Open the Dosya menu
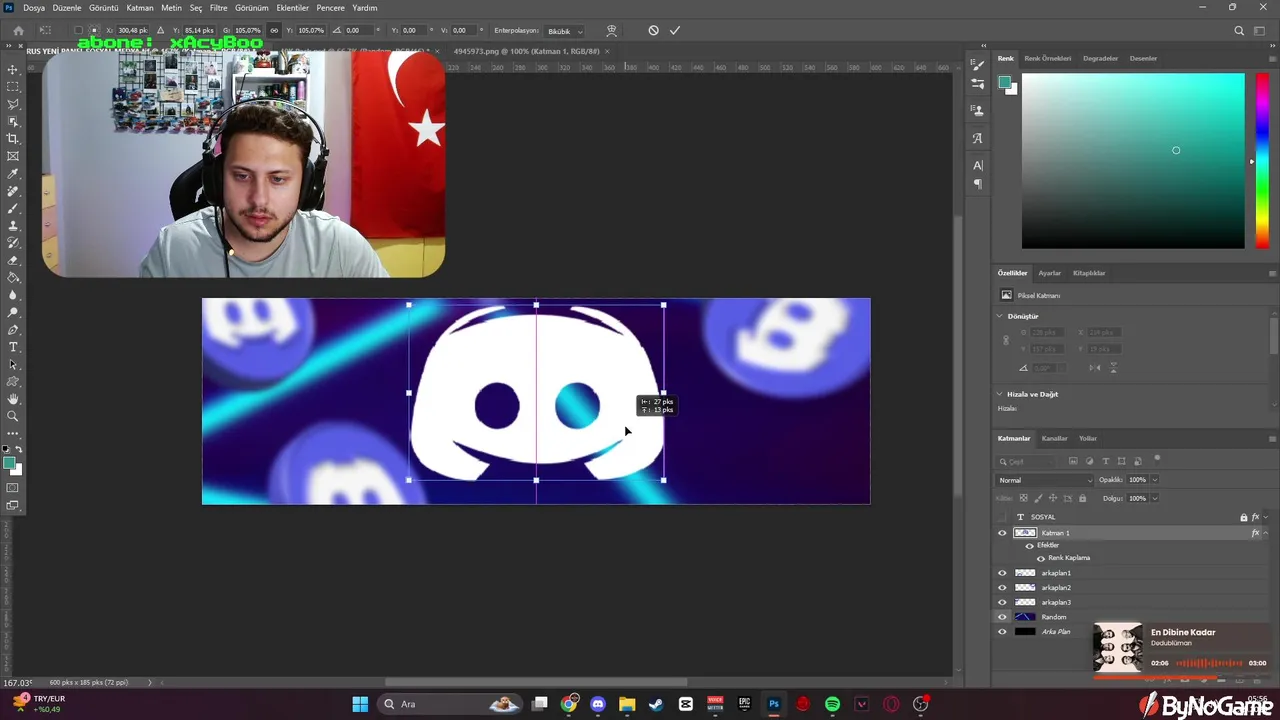 (x=34, y=8)
